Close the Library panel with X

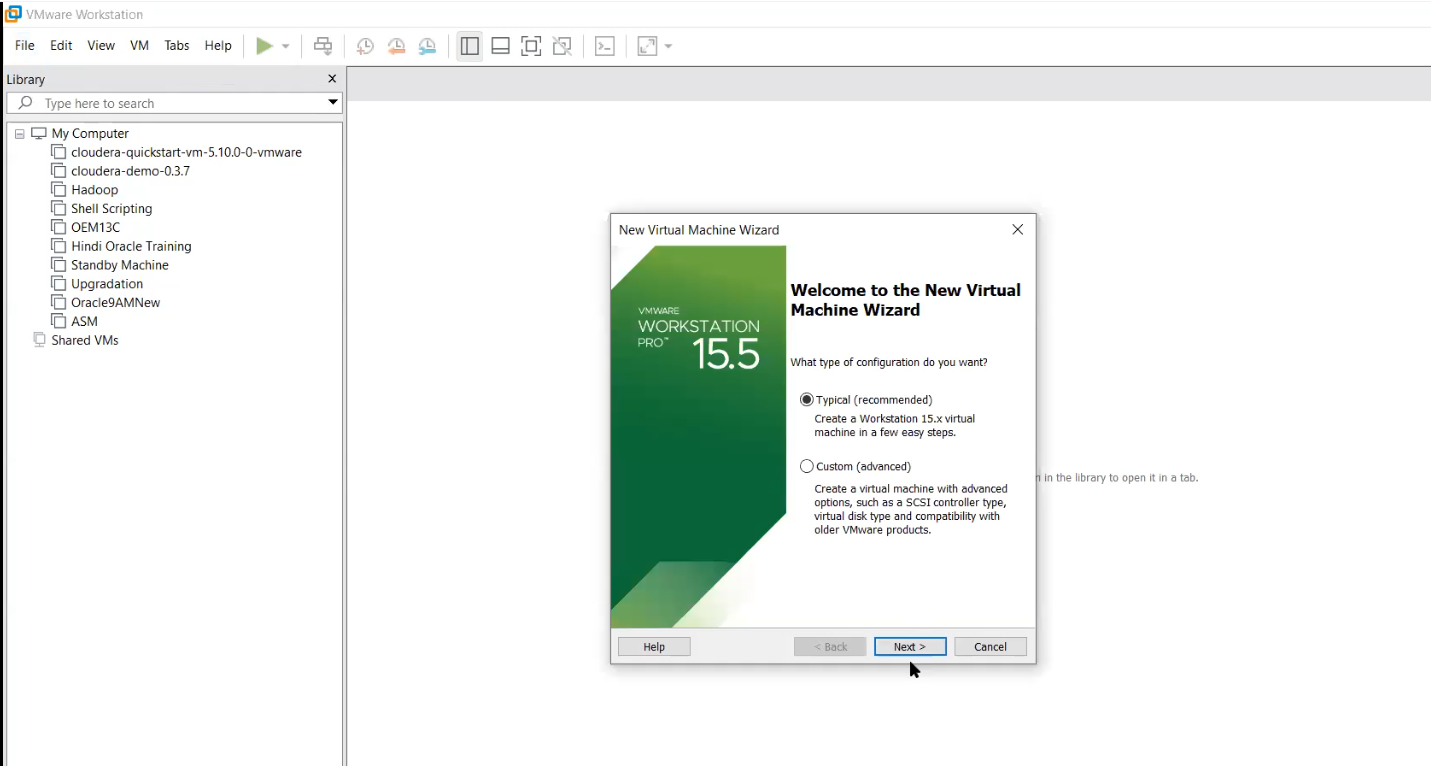point(332,79)
